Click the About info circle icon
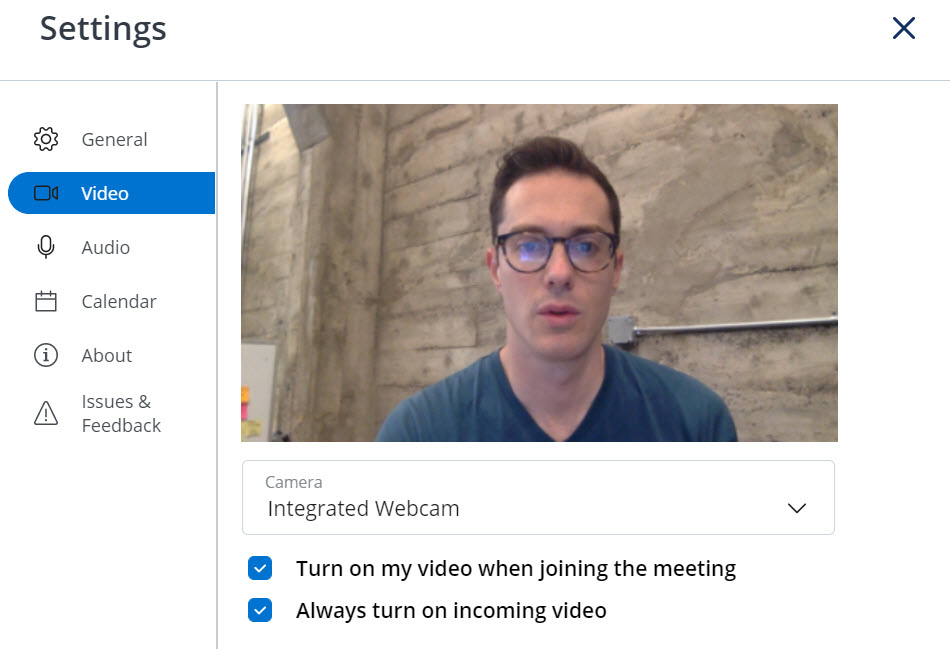Screen dimensions: 950x649 pyautogui.click(x=46, y=355)
